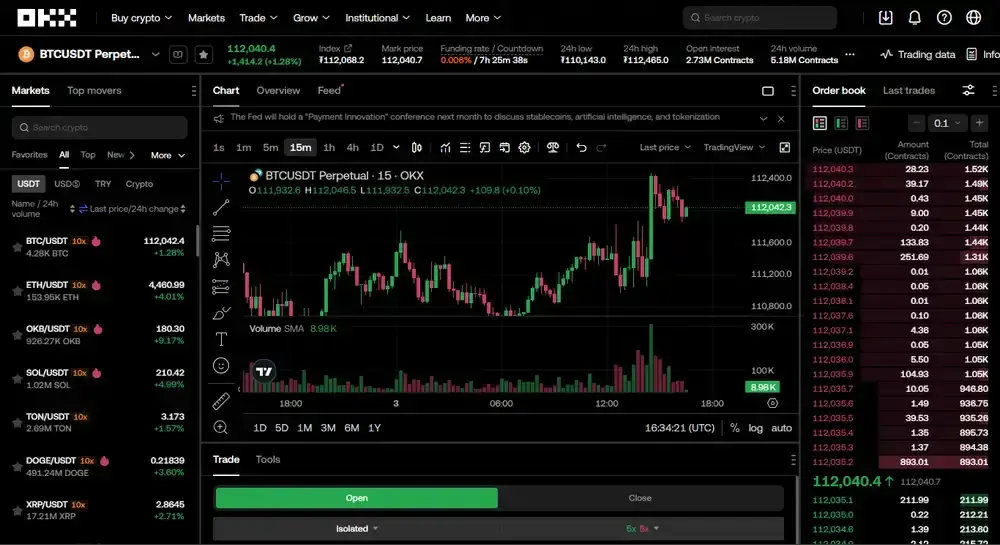Set chart interval to 1h
This screenshot has height=545, width=1000.
point(329,148)
